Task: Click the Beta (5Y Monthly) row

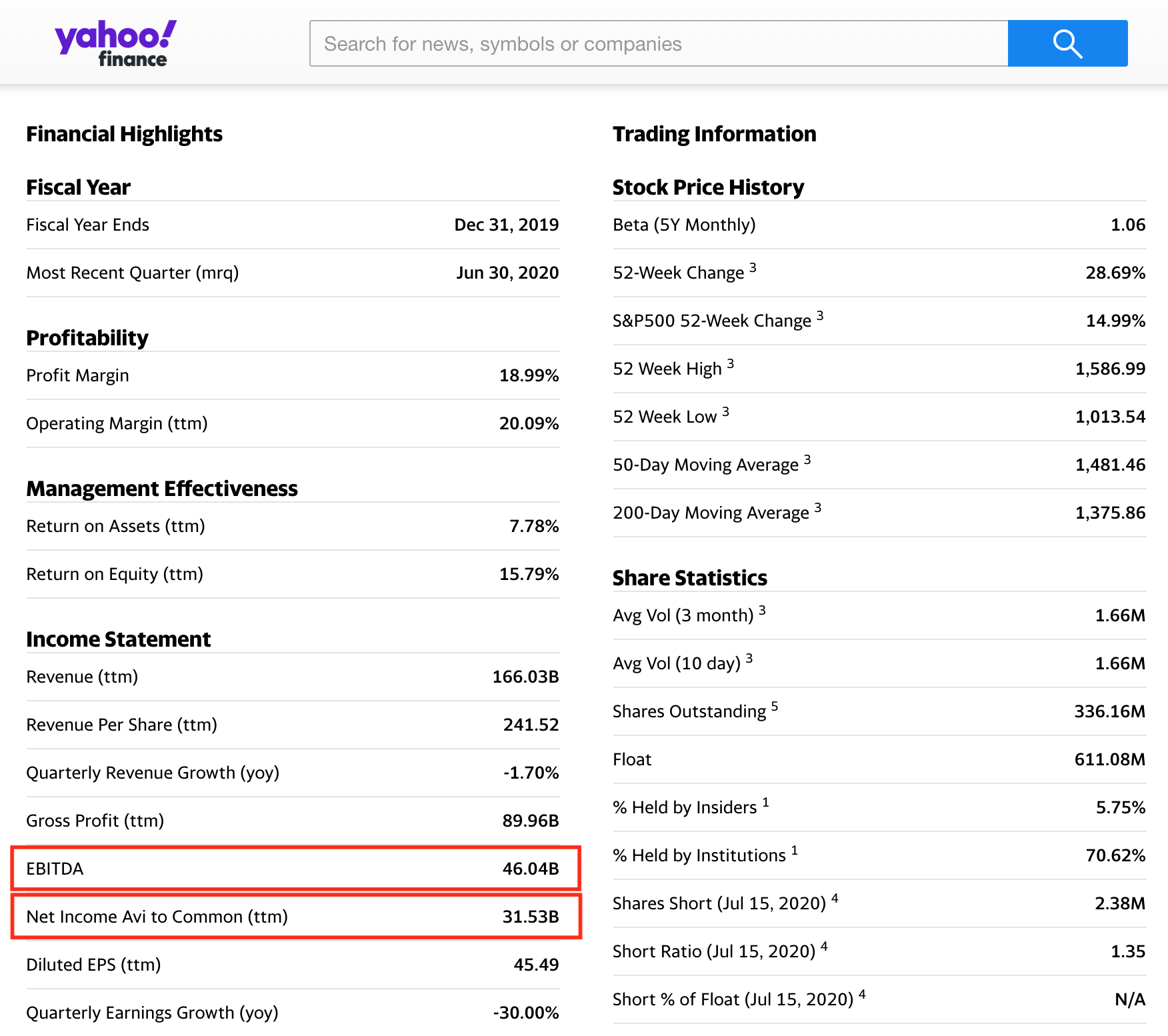Action: 879,225
